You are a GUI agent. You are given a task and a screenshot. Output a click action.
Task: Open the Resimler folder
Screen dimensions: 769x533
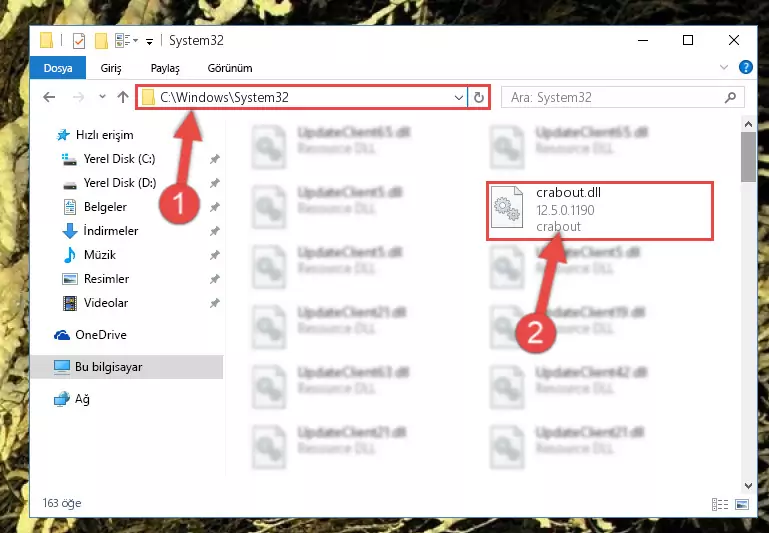[106, 279]
